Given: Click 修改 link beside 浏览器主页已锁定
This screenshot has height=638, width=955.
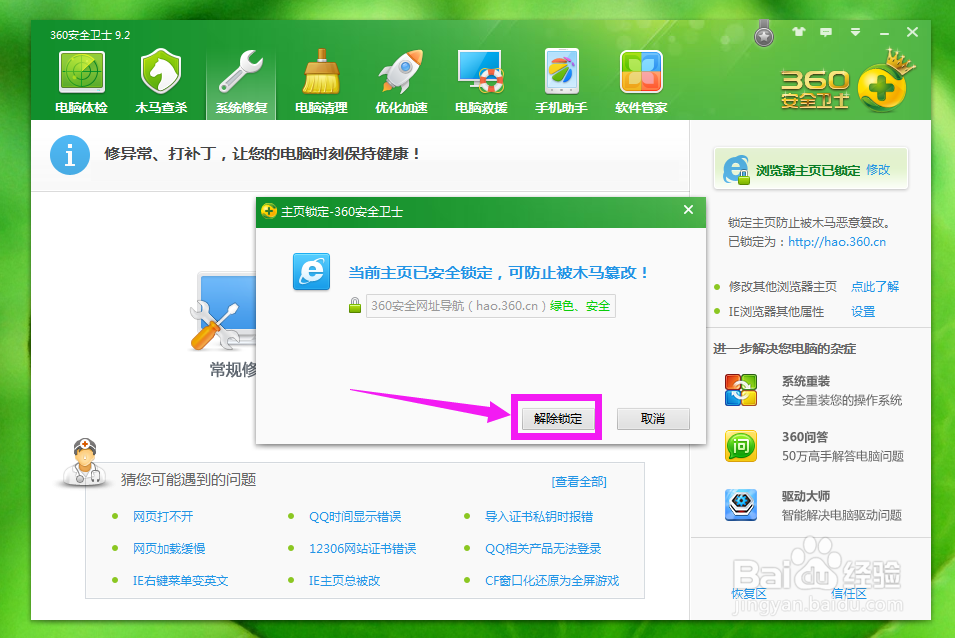Looking at the screenshot, I should [x=878, y=170].
